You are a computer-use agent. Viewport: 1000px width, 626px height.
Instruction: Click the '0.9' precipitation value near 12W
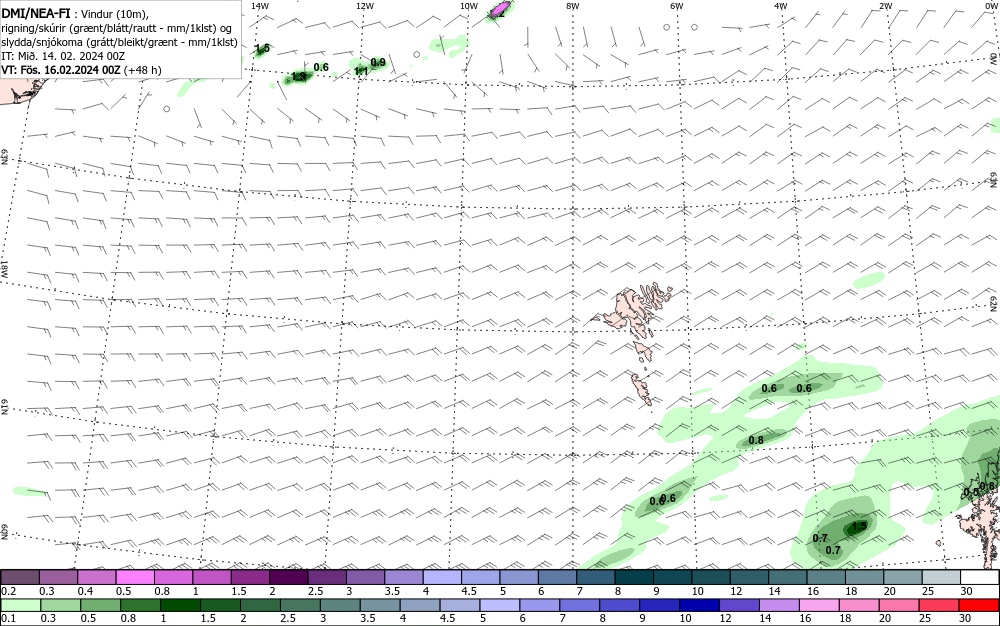(x=378, y=62)
